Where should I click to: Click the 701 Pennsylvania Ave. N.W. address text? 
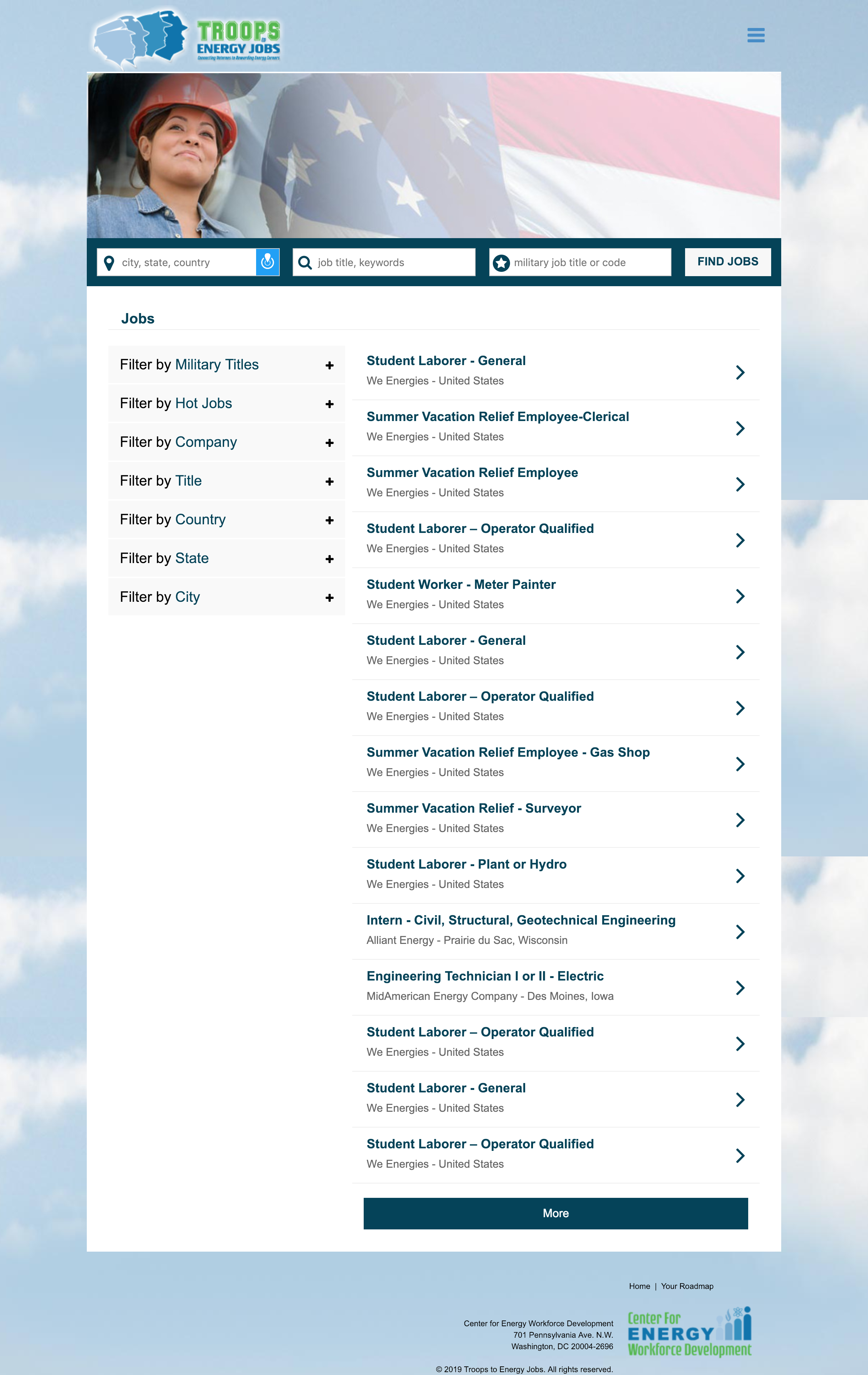(x=562, y=1335)
